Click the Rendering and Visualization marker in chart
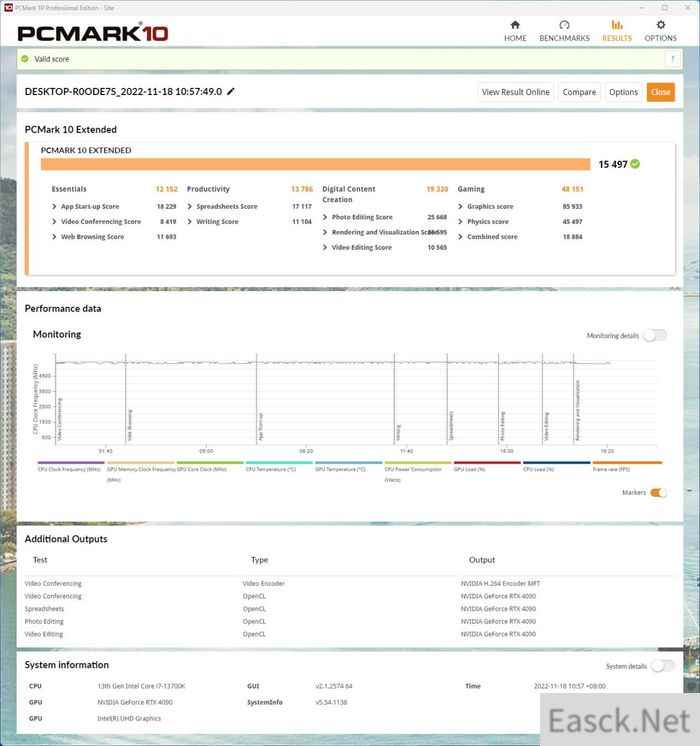 point(573,400)
